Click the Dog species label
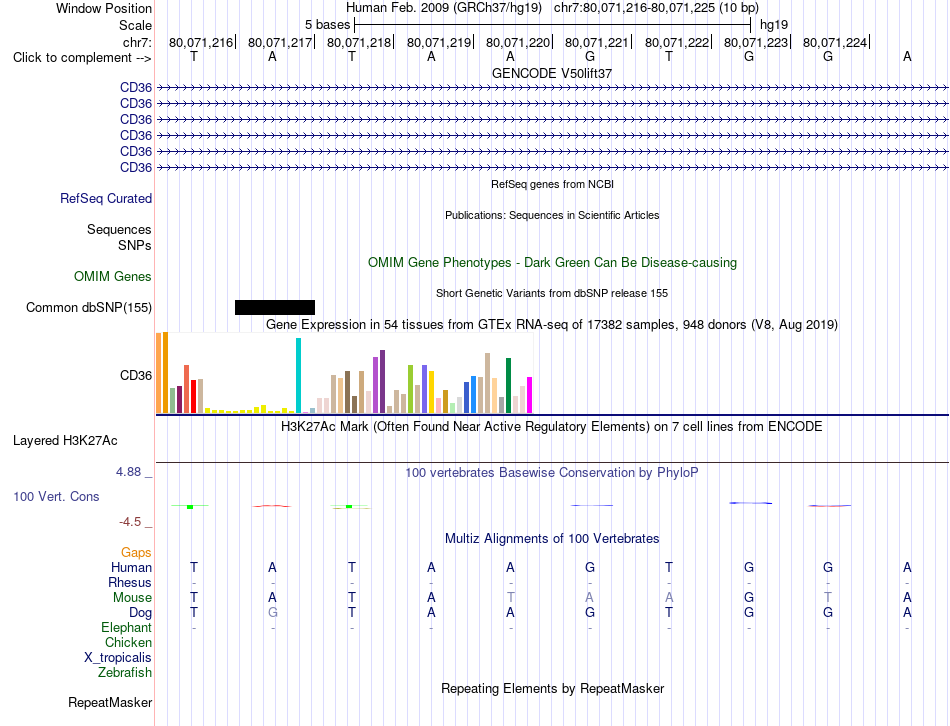This screenshot has height=726, width=950. [141, 613]
